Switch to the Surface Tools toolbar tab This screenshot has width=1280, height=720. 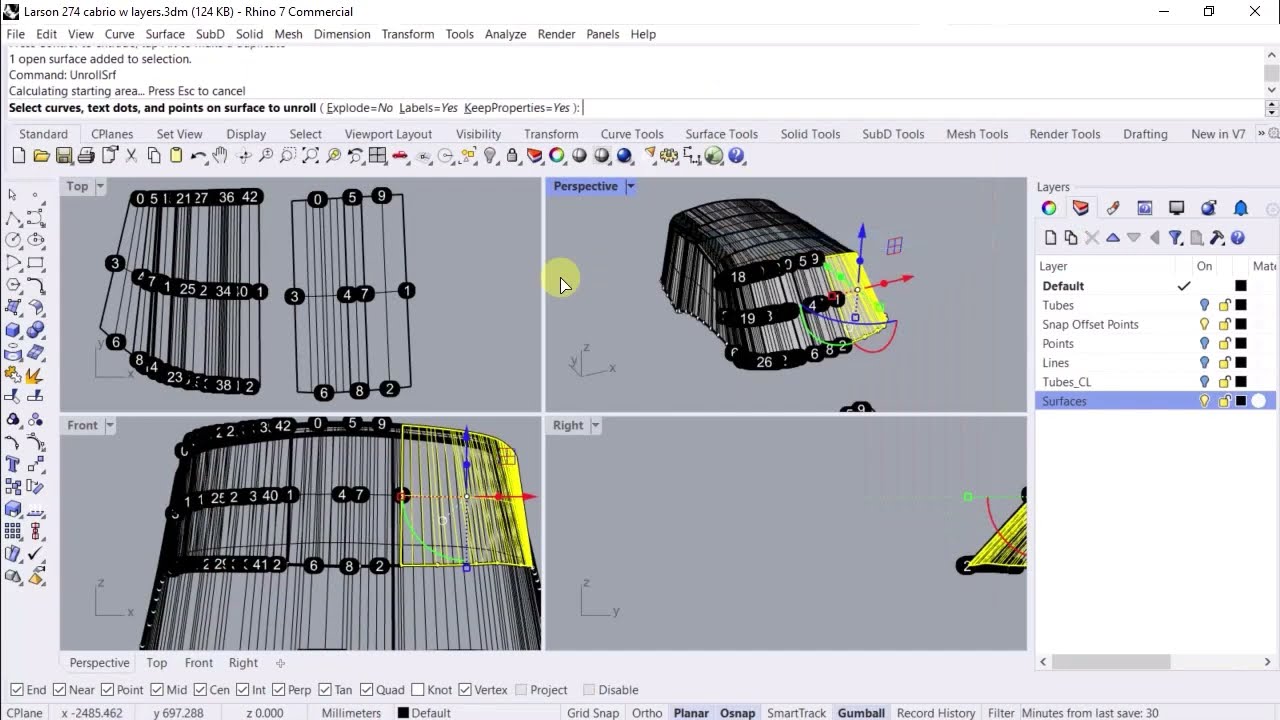pyautogui.click(x=721, y=134)
